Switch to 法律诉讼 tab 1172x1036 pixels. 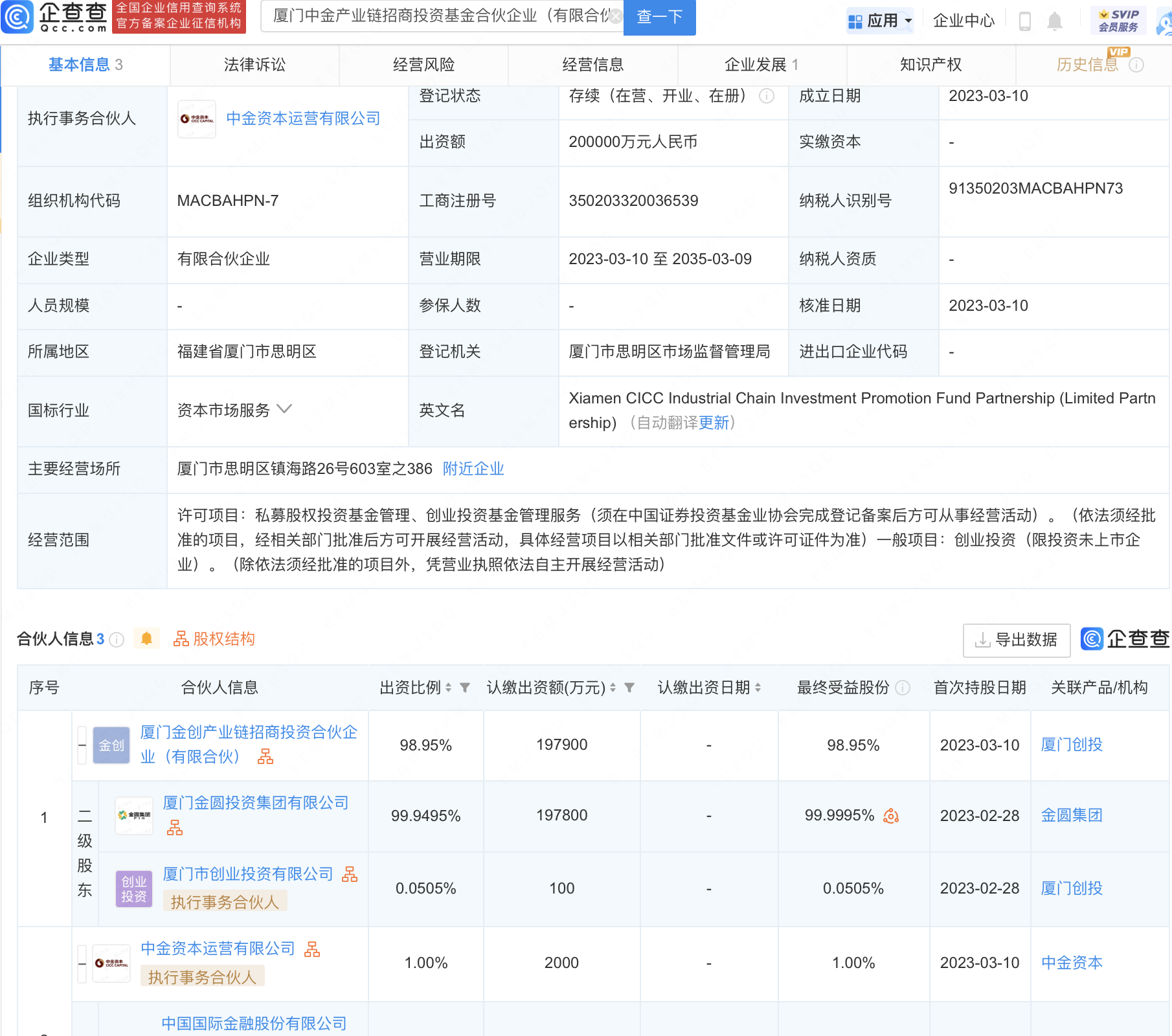(254, 65)
